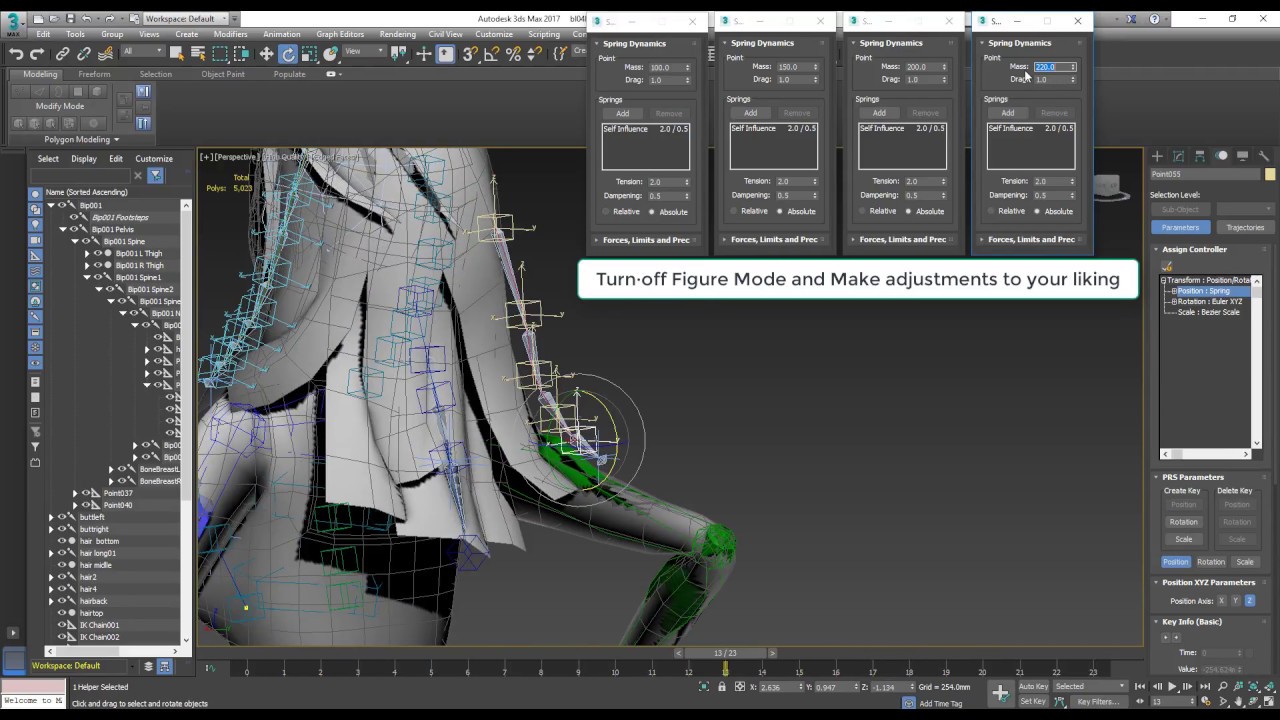Image resolution: width=1280 pixels, height=720 pixels.
Task: Toggle Selection Lock padlock icon
Action: tap(722, 687)
